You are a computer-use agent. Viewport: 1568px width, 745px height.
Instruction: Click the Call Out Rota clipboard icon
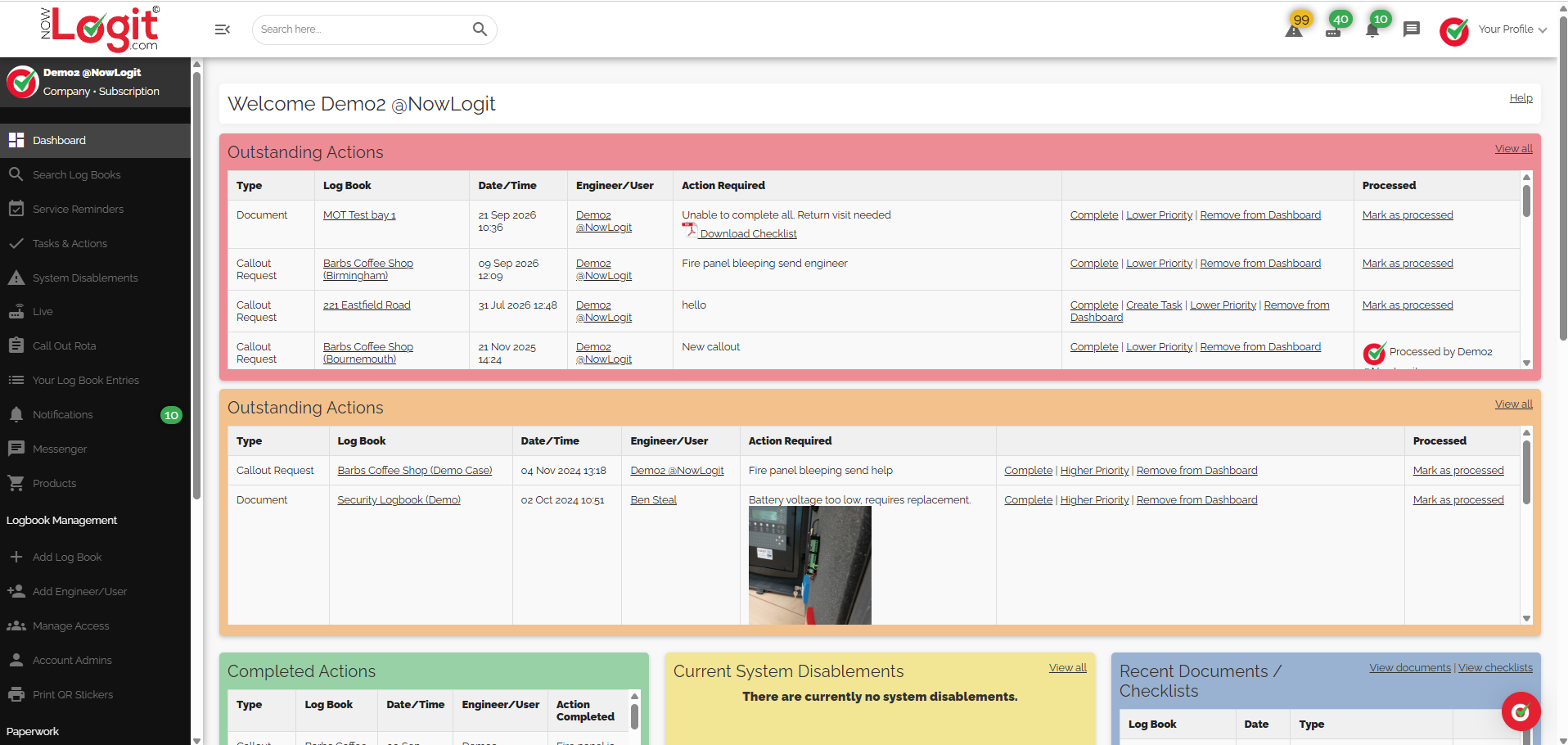[x=16, y=345]
